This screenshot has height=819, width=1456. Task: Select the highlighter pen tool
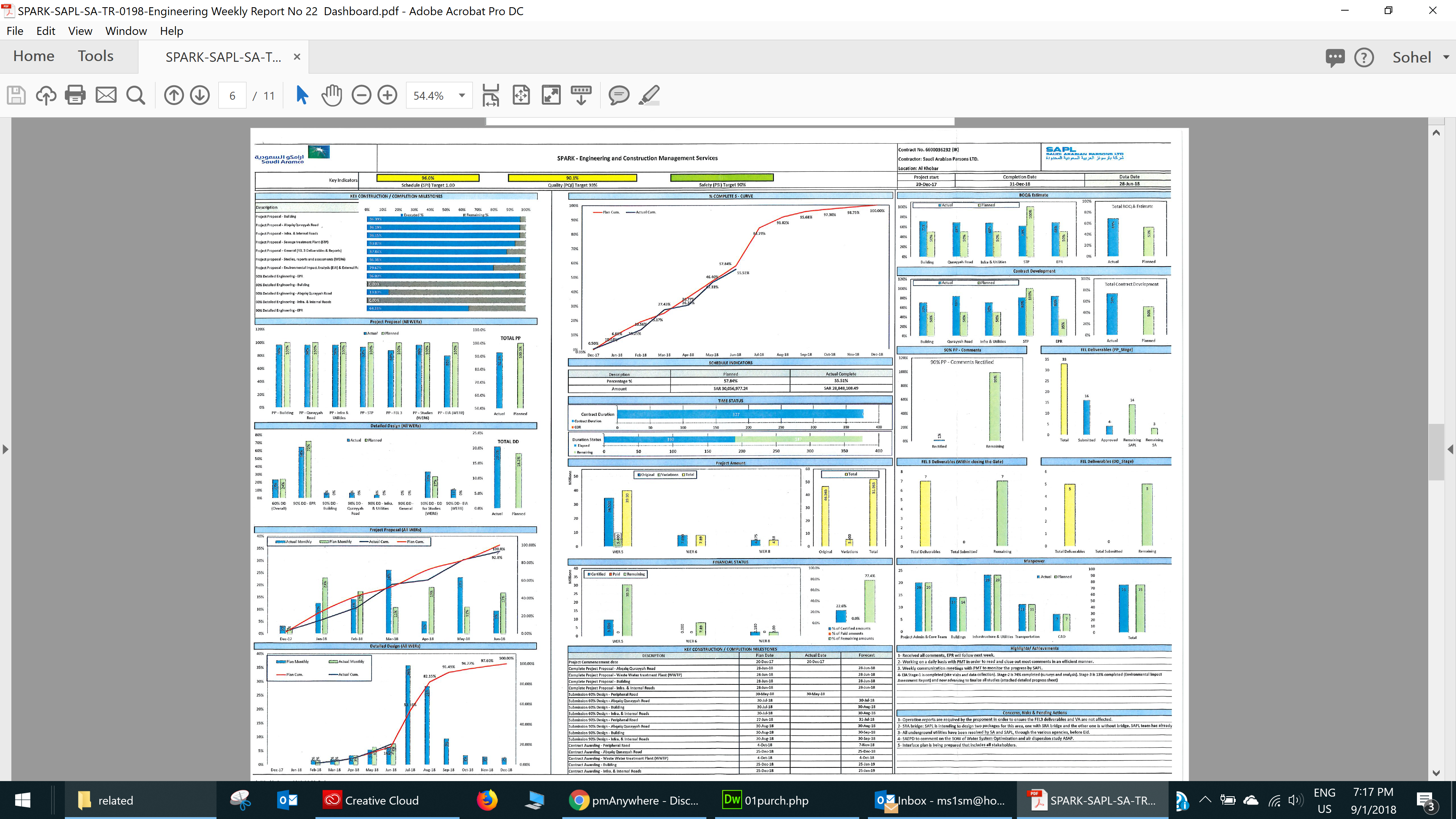pos(649,95)
